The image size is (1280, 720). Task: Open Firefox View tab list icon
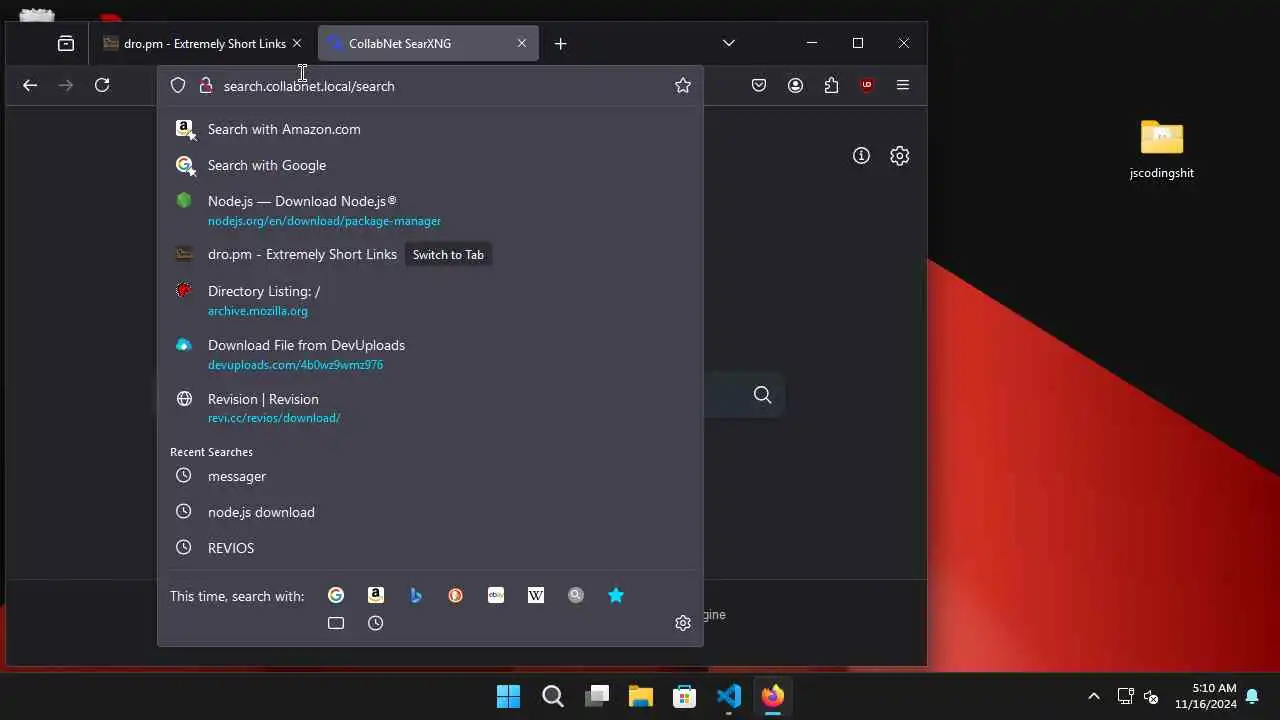pyautogui.click(x=66, y=43)
